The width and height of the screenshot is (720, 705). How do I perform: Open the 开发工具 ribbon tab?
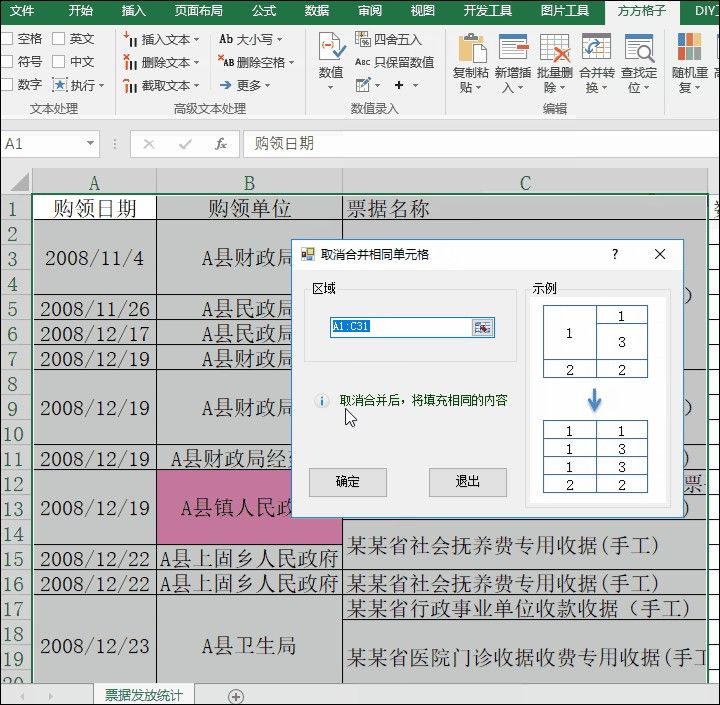click(488, 10)
